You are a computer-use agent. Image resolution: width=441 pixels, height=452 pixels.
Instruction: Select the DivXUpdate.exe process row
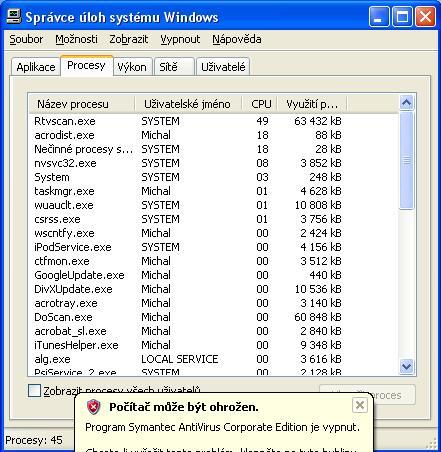[213, 289]
